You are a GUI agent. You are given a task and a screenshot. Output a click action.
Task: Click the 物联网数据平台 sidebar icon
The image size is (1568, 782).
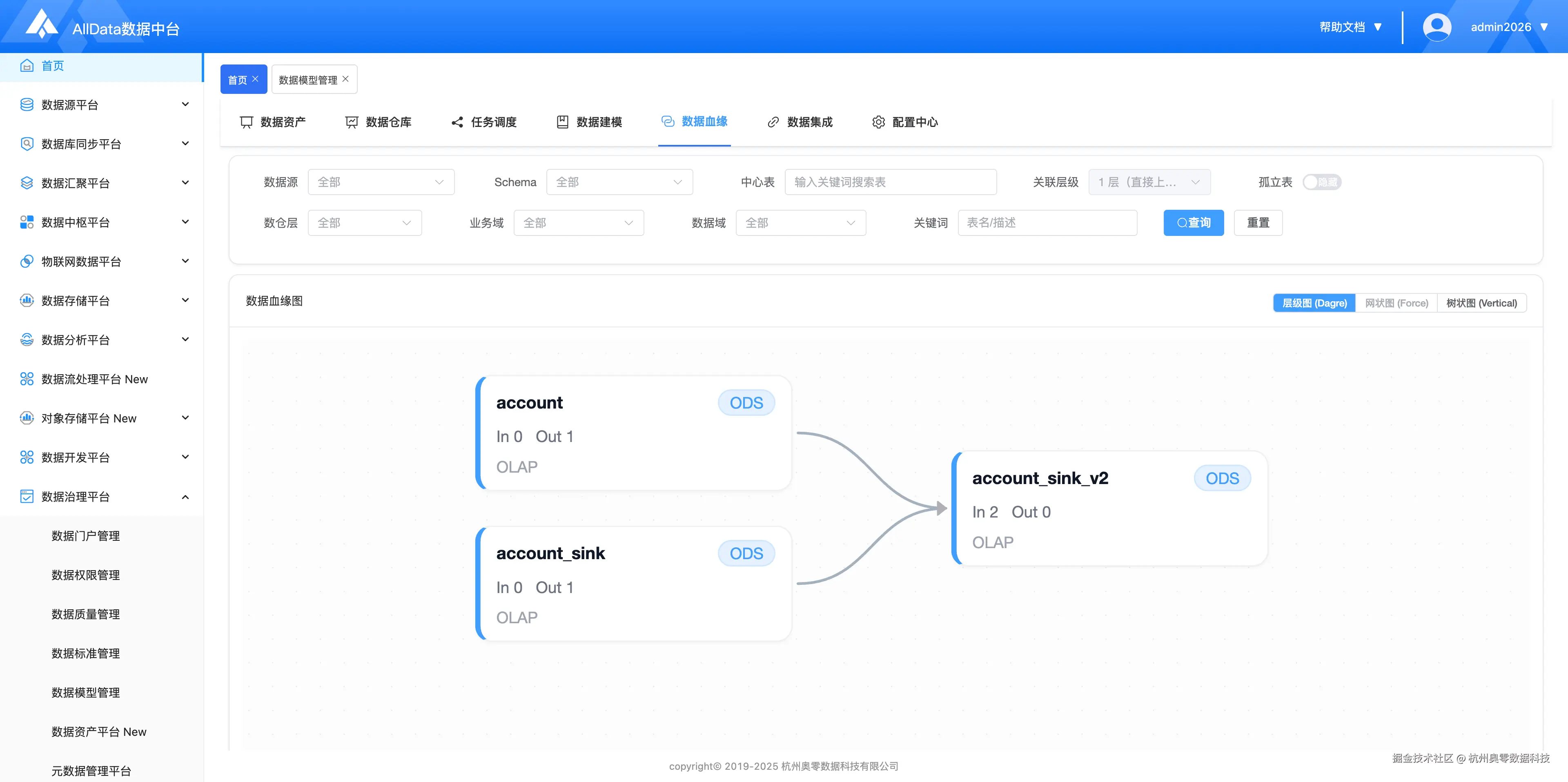tap(27, 262)
